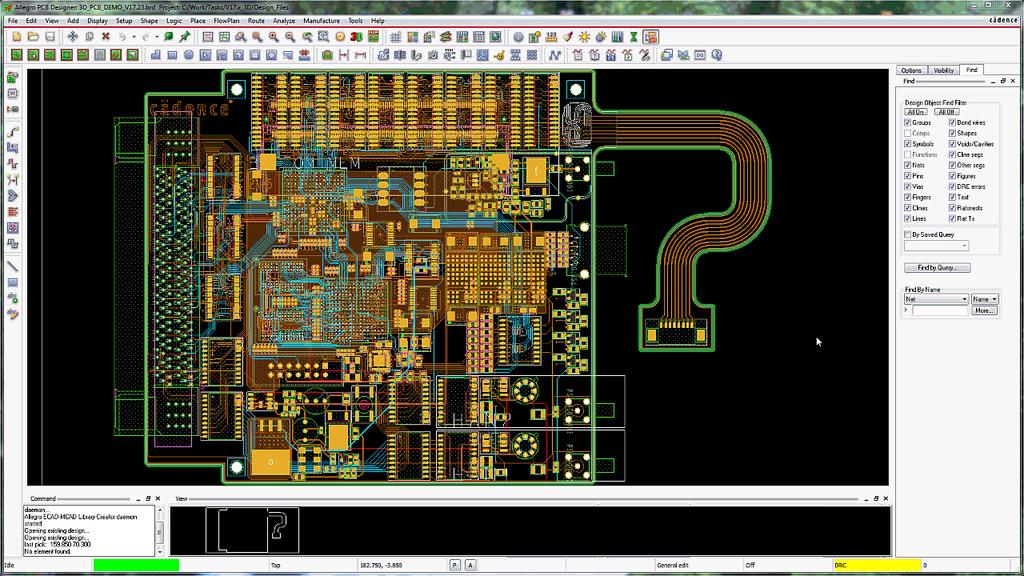The width and height of the screenshot is (1024, 576).
Task: Toggle the DRC errors checkbox
Action: [952, 187]
